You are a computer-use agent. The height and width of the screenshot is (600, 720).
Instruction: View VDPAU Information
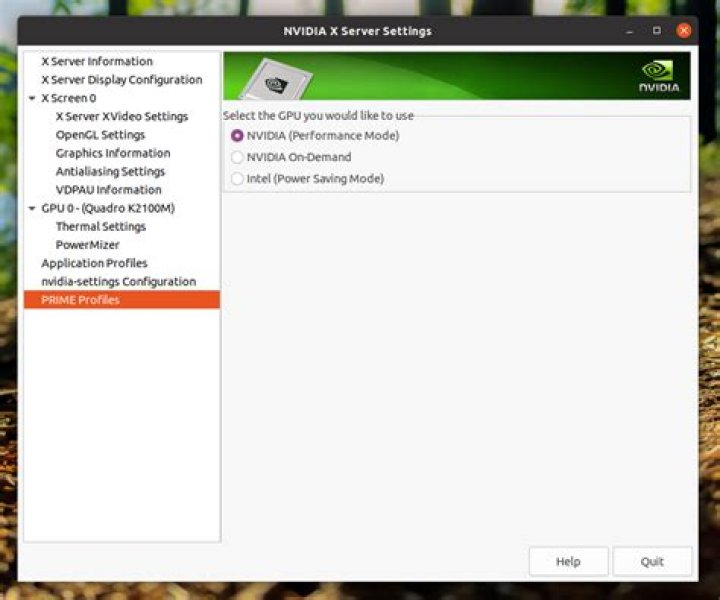108,190
